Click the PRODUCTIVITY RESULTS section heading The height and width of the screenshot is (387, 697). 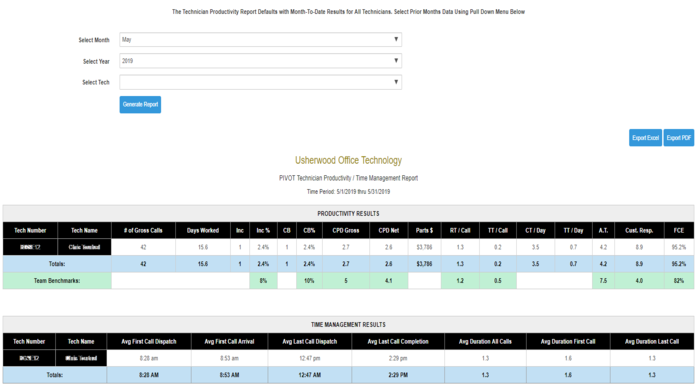[x=348, y=214]
